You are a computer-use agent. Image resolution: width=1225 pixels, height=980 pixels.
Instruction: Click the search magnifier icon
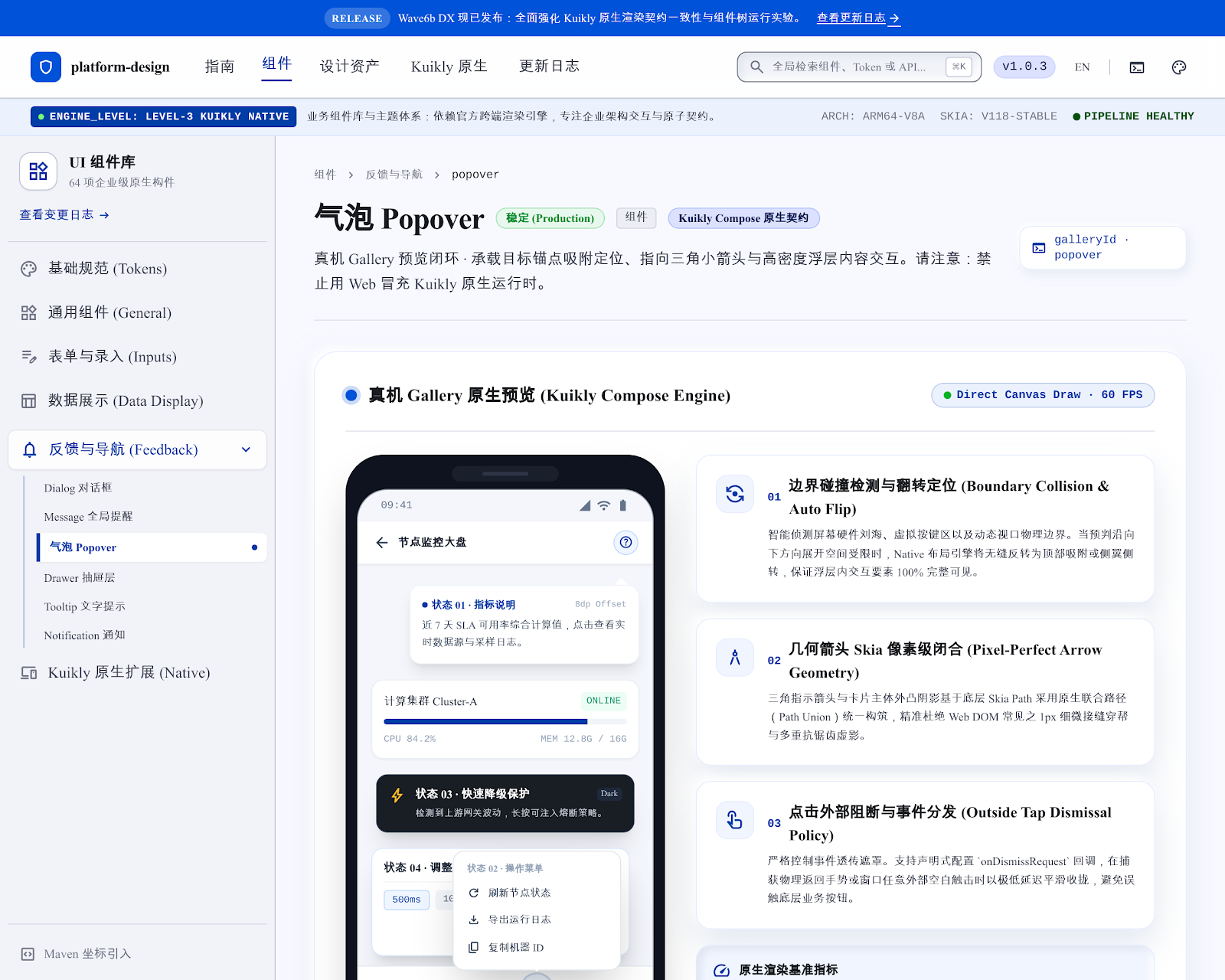tap(756, 67)
